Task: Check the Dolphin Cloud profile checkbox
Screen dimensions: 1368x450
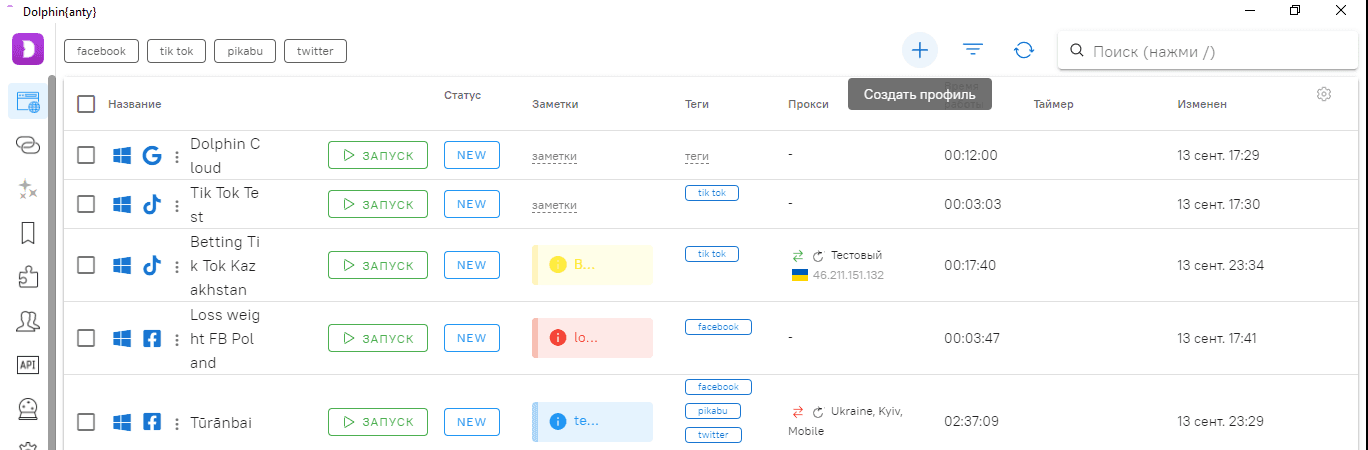Action: point(86,155)
